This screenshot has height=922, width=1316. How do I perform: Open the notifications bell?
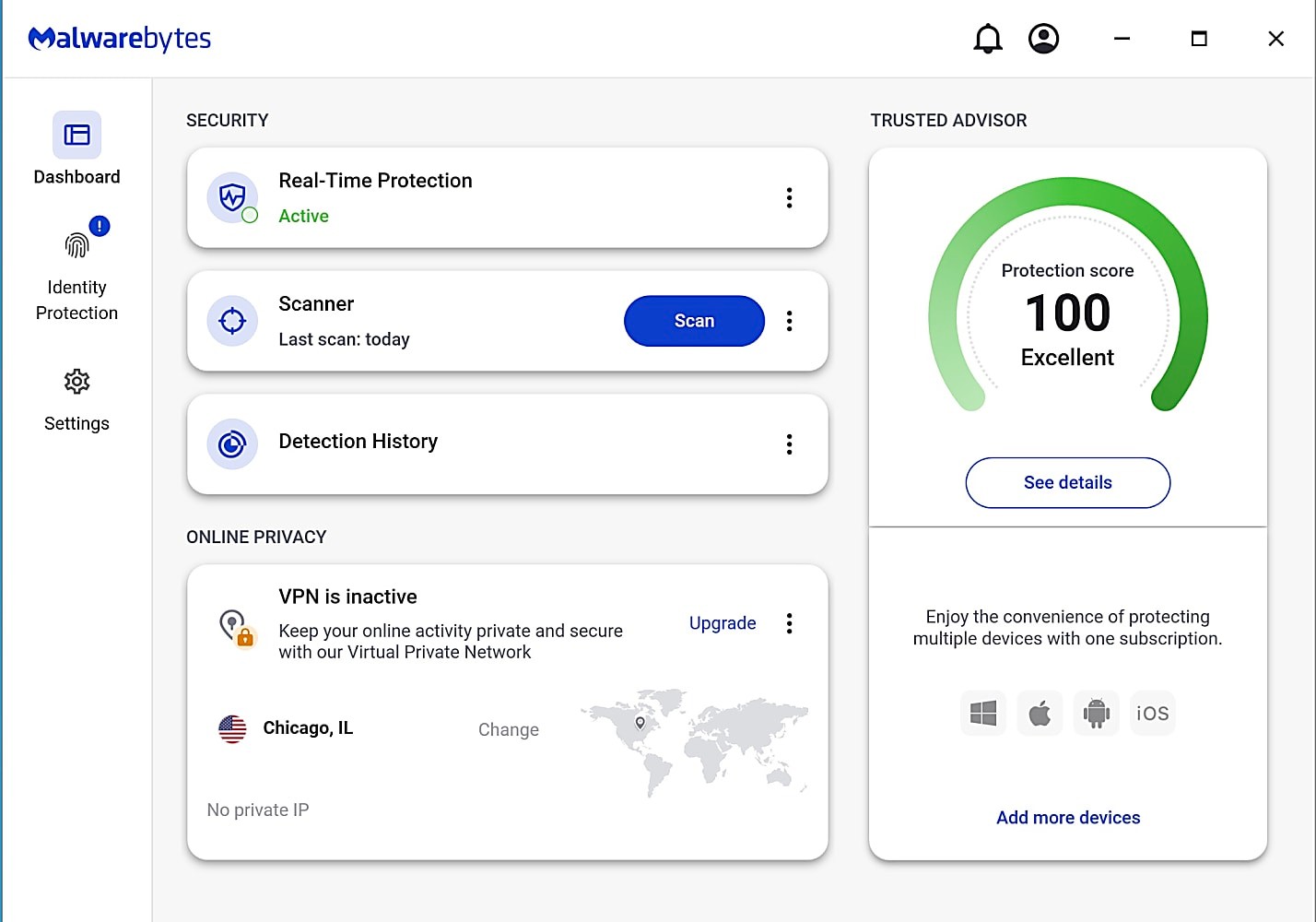coord(988,39)
